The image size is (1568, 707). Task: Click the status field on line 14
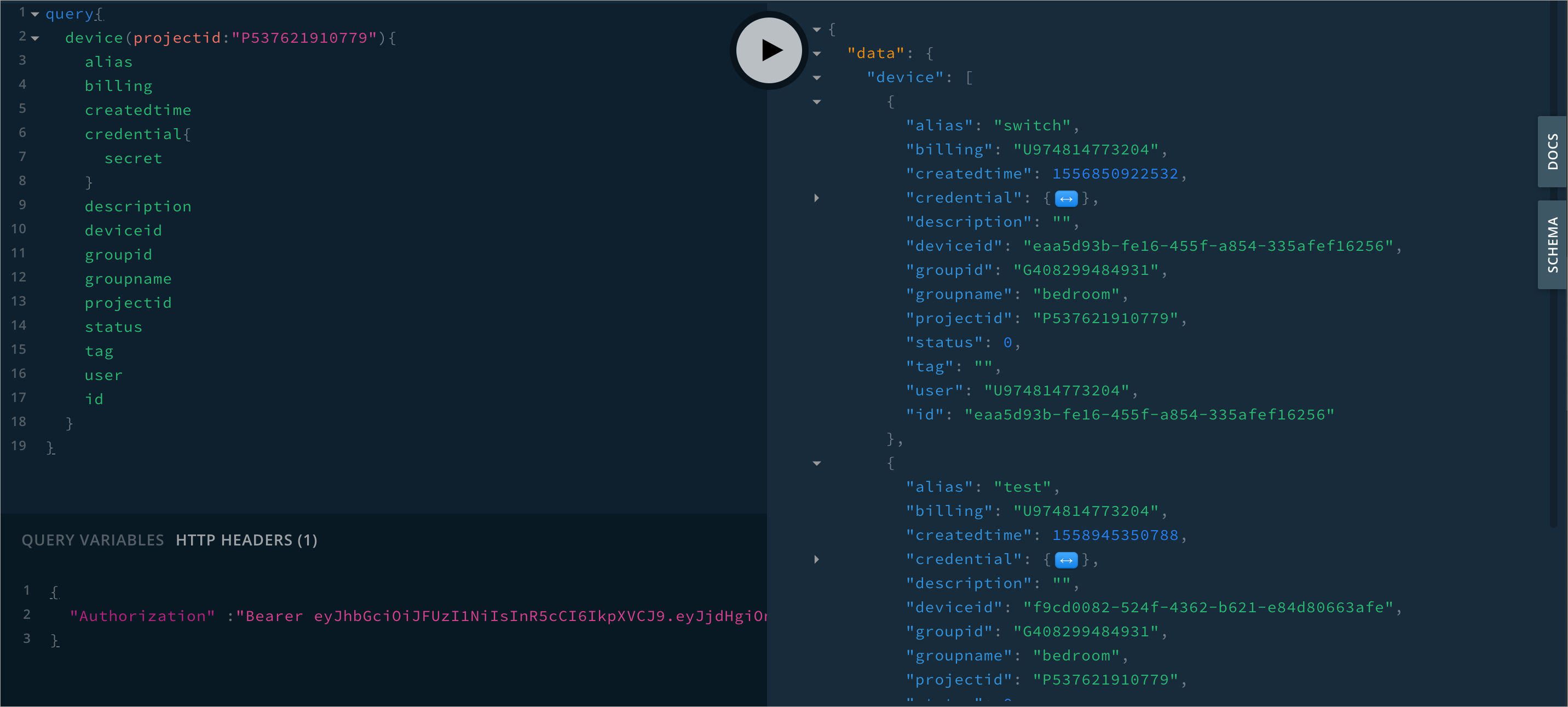point(113,327)
